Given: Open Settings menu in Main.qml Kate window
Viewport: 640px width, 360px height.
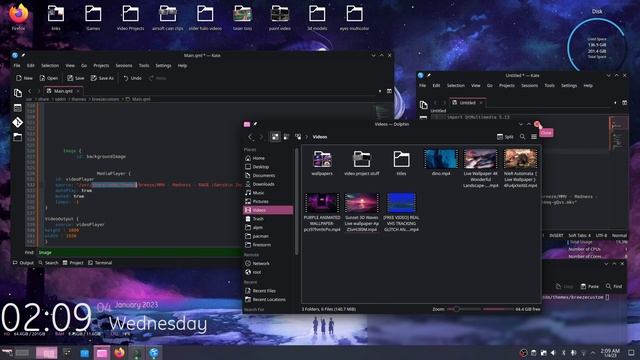Looking at the screenshot, I should [x=163, y=65].
